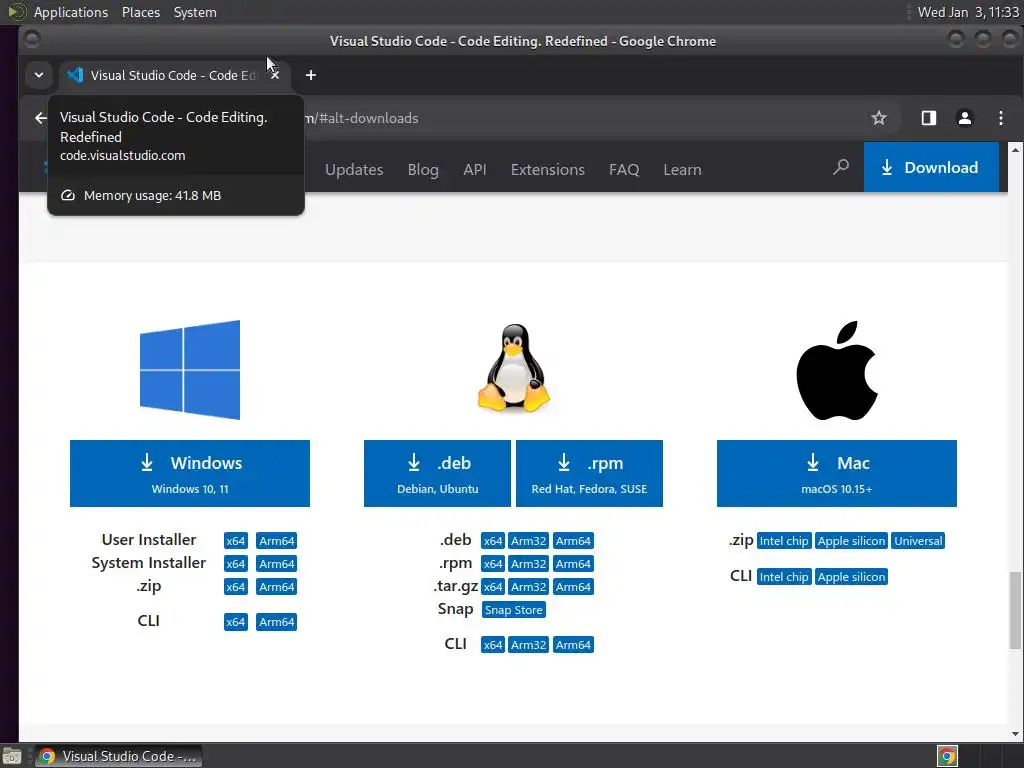Download the .deb package for Debian, Ubuntu
The width and height of the screenshot is (1024, 768).
[438, 473]
